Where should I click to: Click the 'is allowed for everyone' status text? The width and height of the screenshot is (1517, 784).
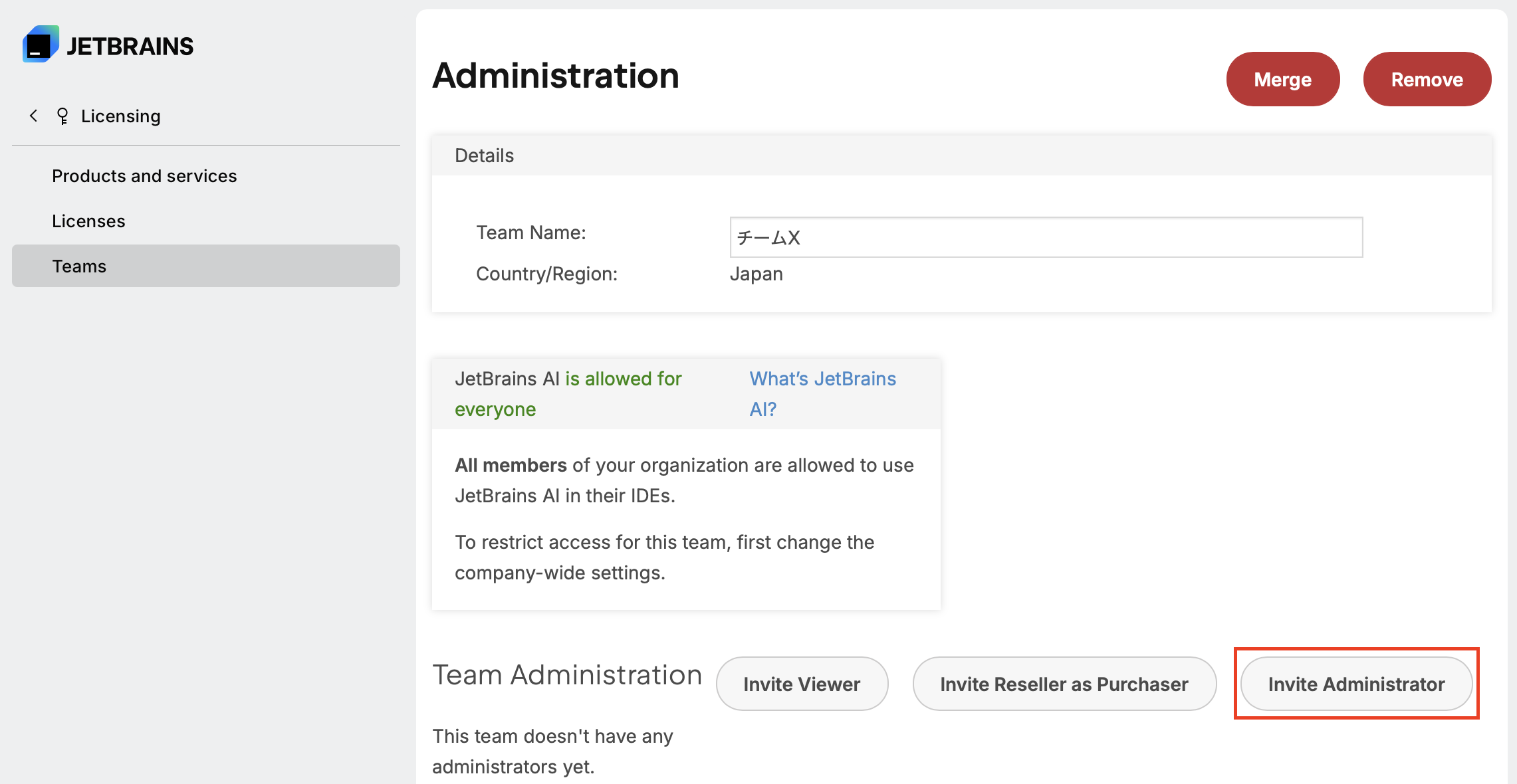tap(568, 394)
